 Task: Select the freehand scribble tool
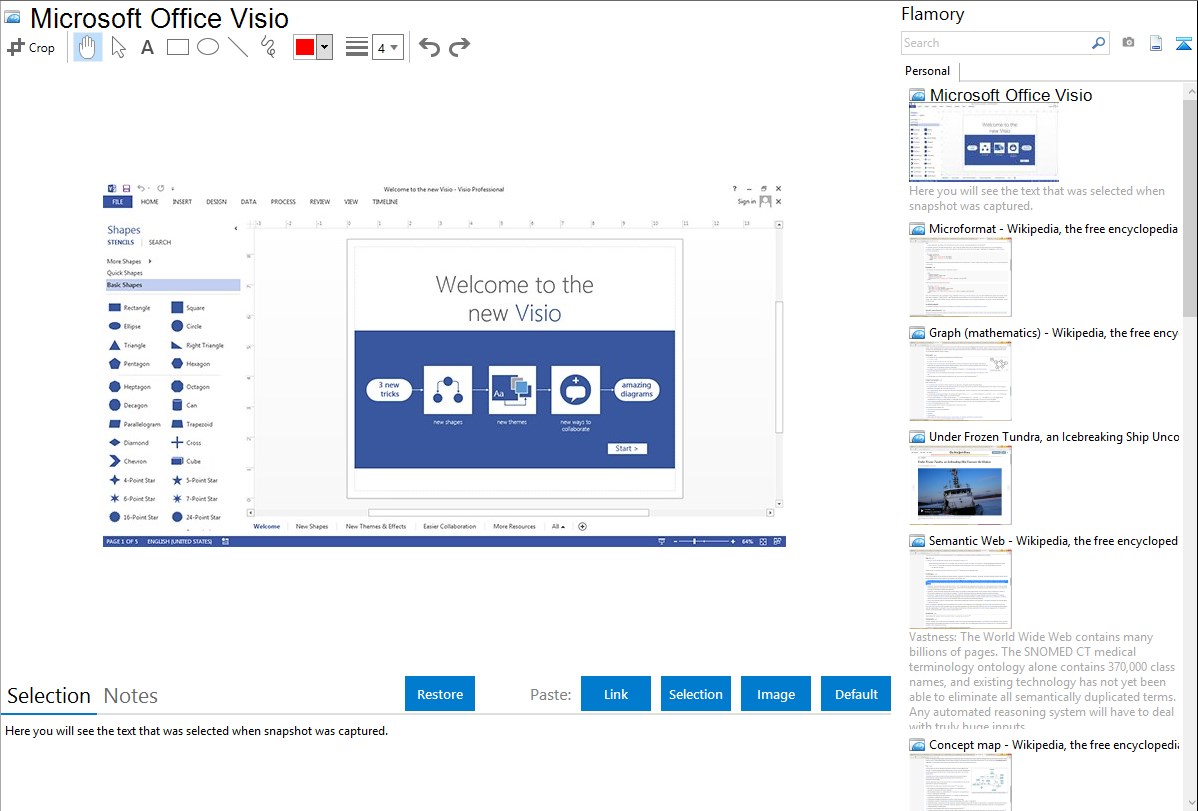(x=268, y=47)
